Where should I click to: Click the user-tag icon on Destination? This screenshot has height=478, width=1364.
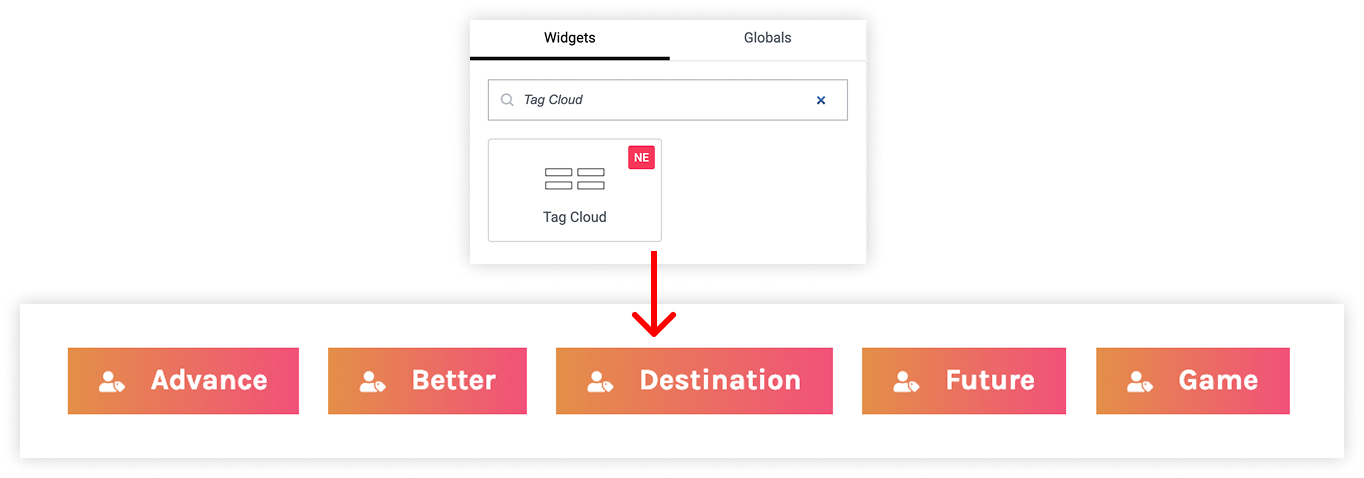[x=600, y=381]
